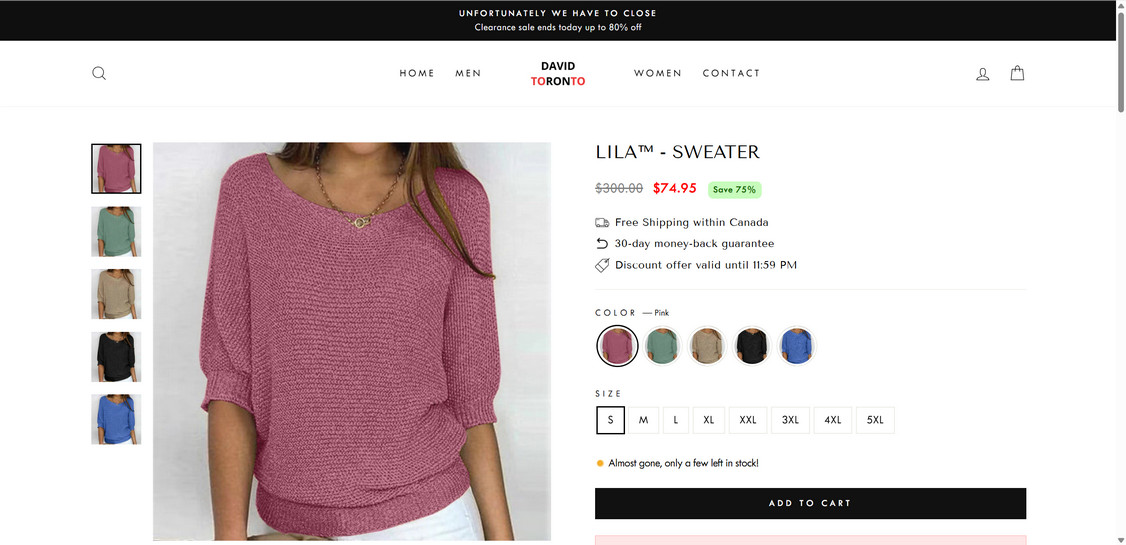Open the shopping cart icon

(1017, 73)
